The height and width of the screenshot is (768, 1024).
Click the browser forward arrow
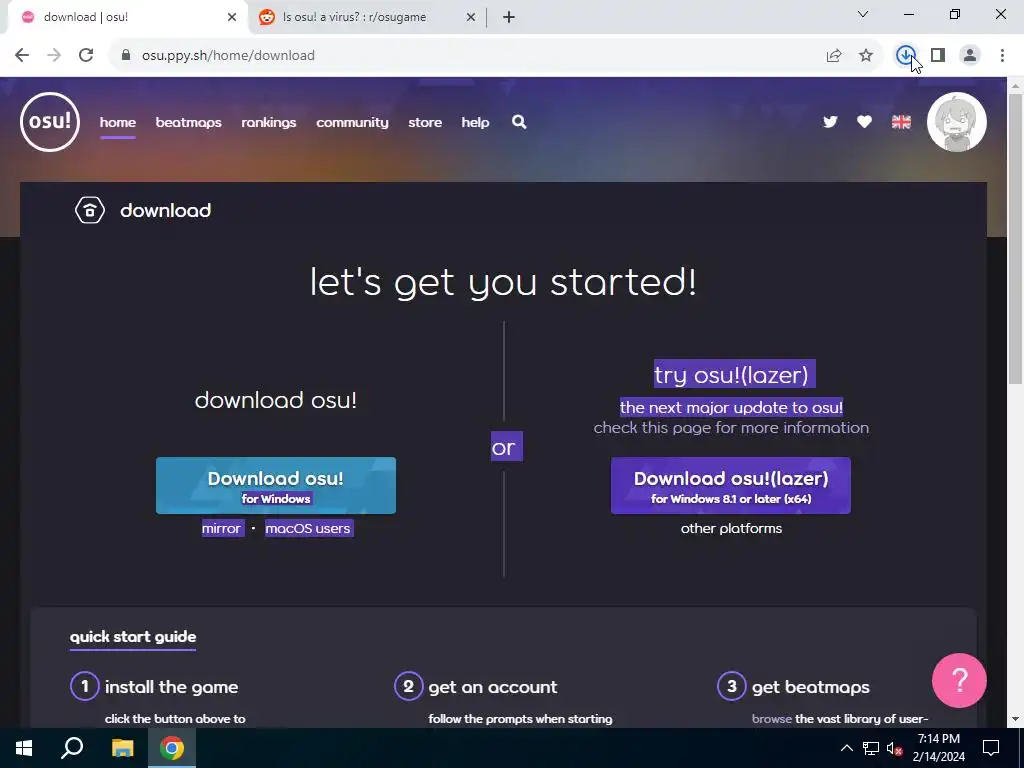point(54,56)
